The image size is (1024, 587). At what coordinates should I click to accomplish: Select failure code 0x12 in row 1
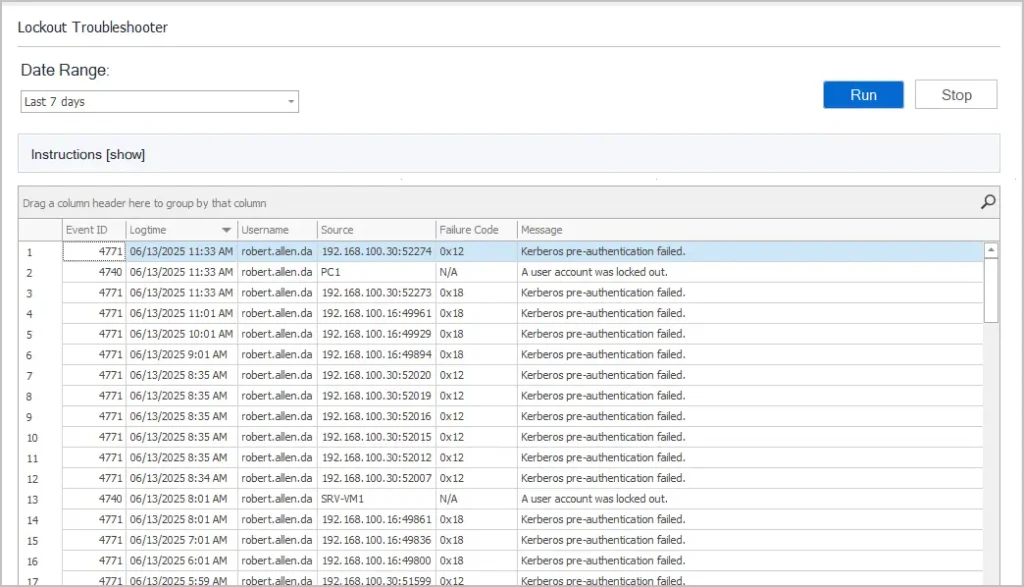(477, 251)
